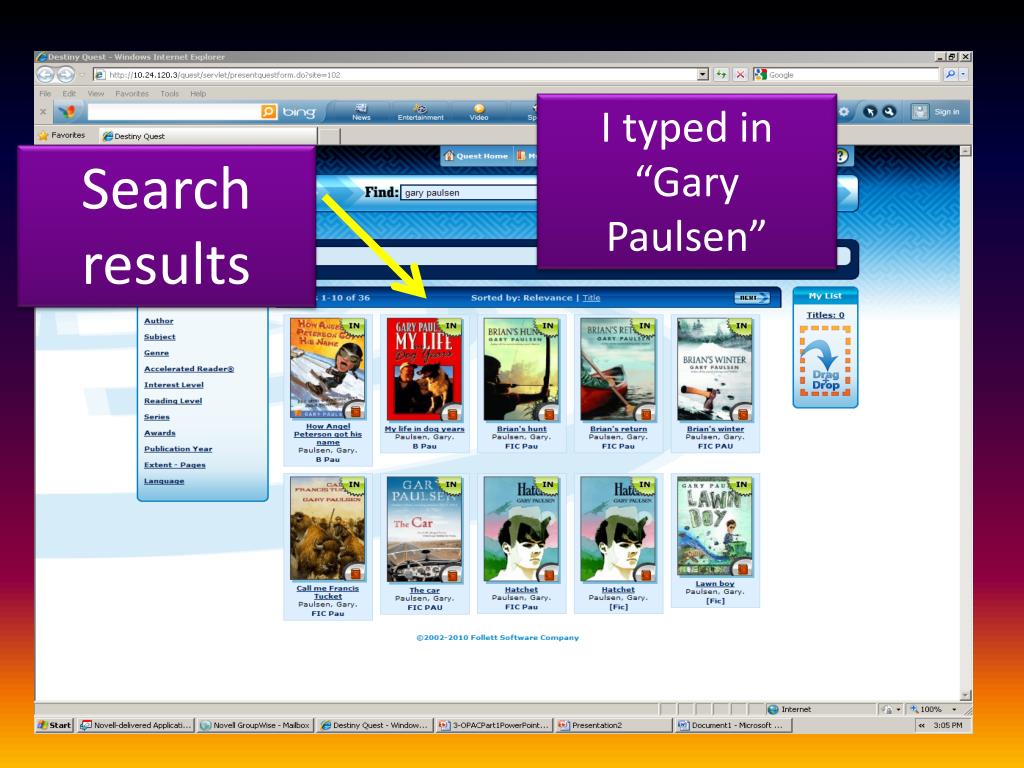This screenshot has height=768, width=1024.
Task: Click the Internet zone globe in the status bar
Action: pyautogui.click(x=773, y=709)
